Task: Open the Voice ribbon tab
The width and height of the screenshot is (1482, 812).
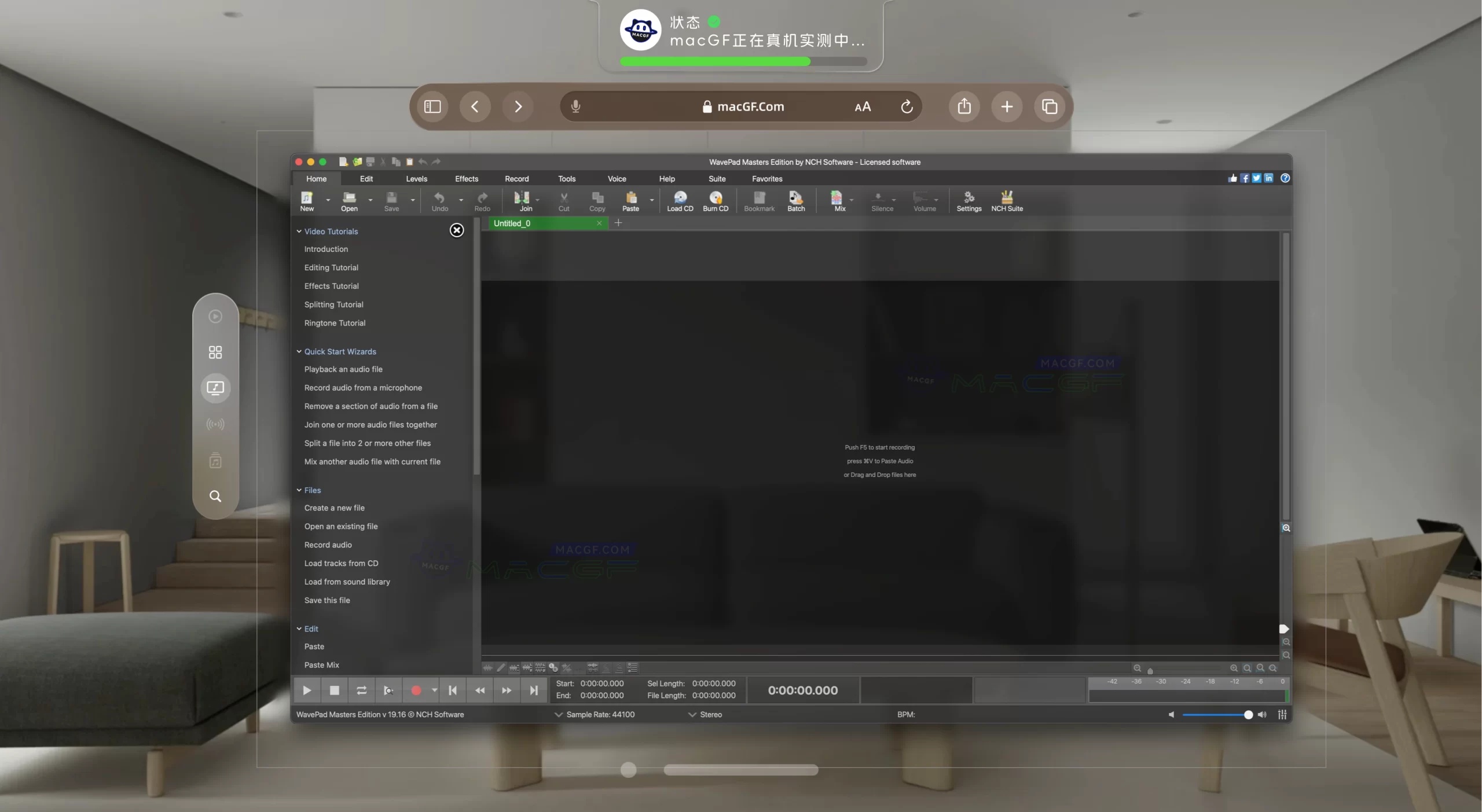Action: coord(617,179)
